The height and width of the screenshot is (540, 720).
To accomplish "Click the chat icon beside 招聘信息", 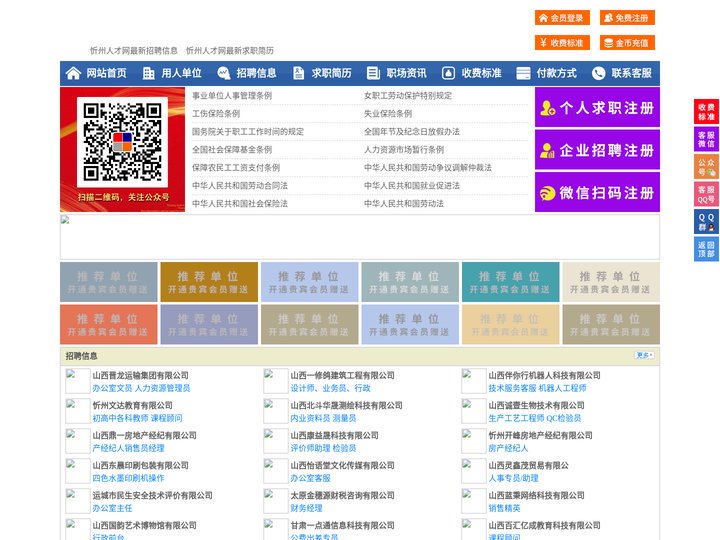I will (x=224, y=73).
